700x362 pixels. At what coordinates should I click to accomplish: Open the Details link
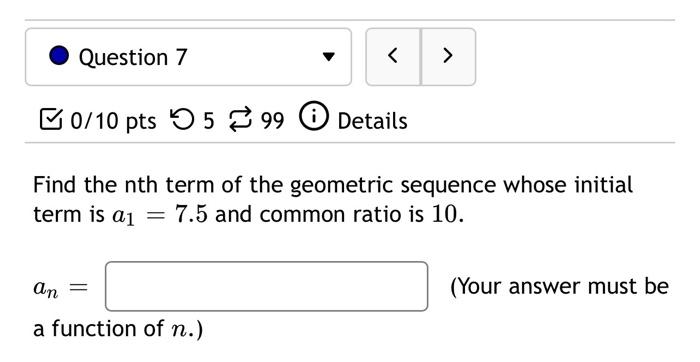tap(372, 121)
